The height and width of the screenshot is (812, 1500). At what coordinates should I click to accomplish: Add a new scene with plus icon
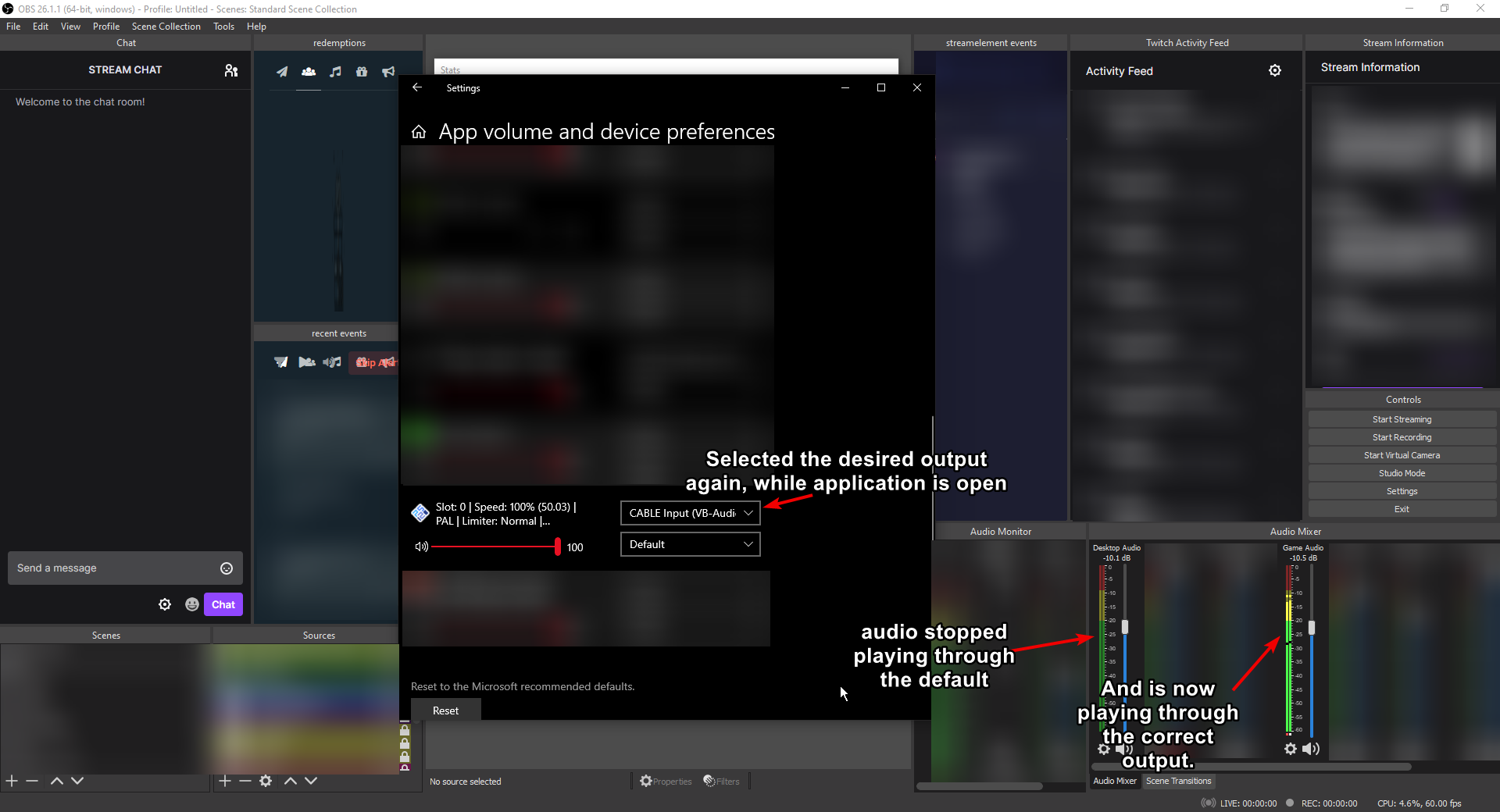[12, 781]
